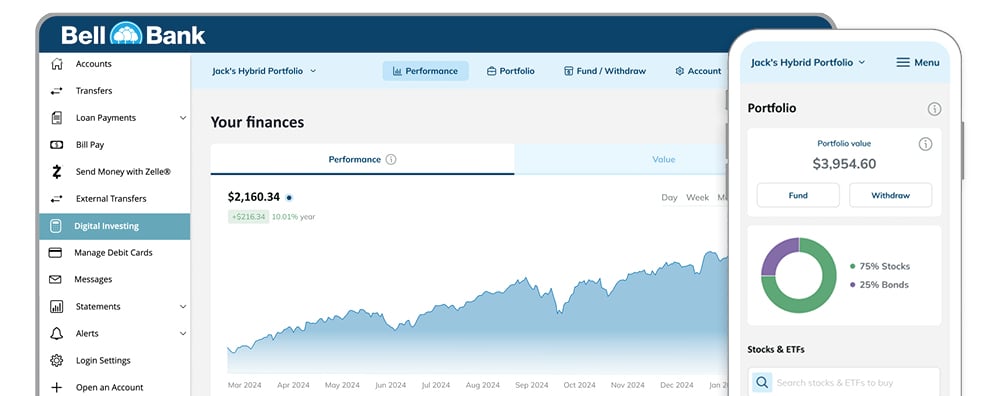This screenshot has height=396, width=998.
Task: Select the Day time range
Action: (x=670, y=197)
